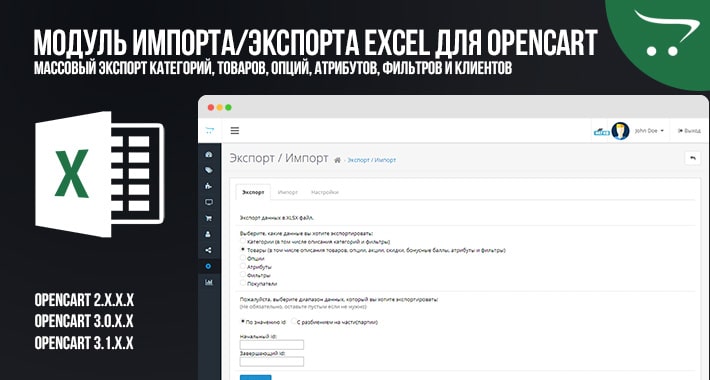Click the Экспорт / Импорт page heading
The image size is (710, 380).
pos(278,159)
